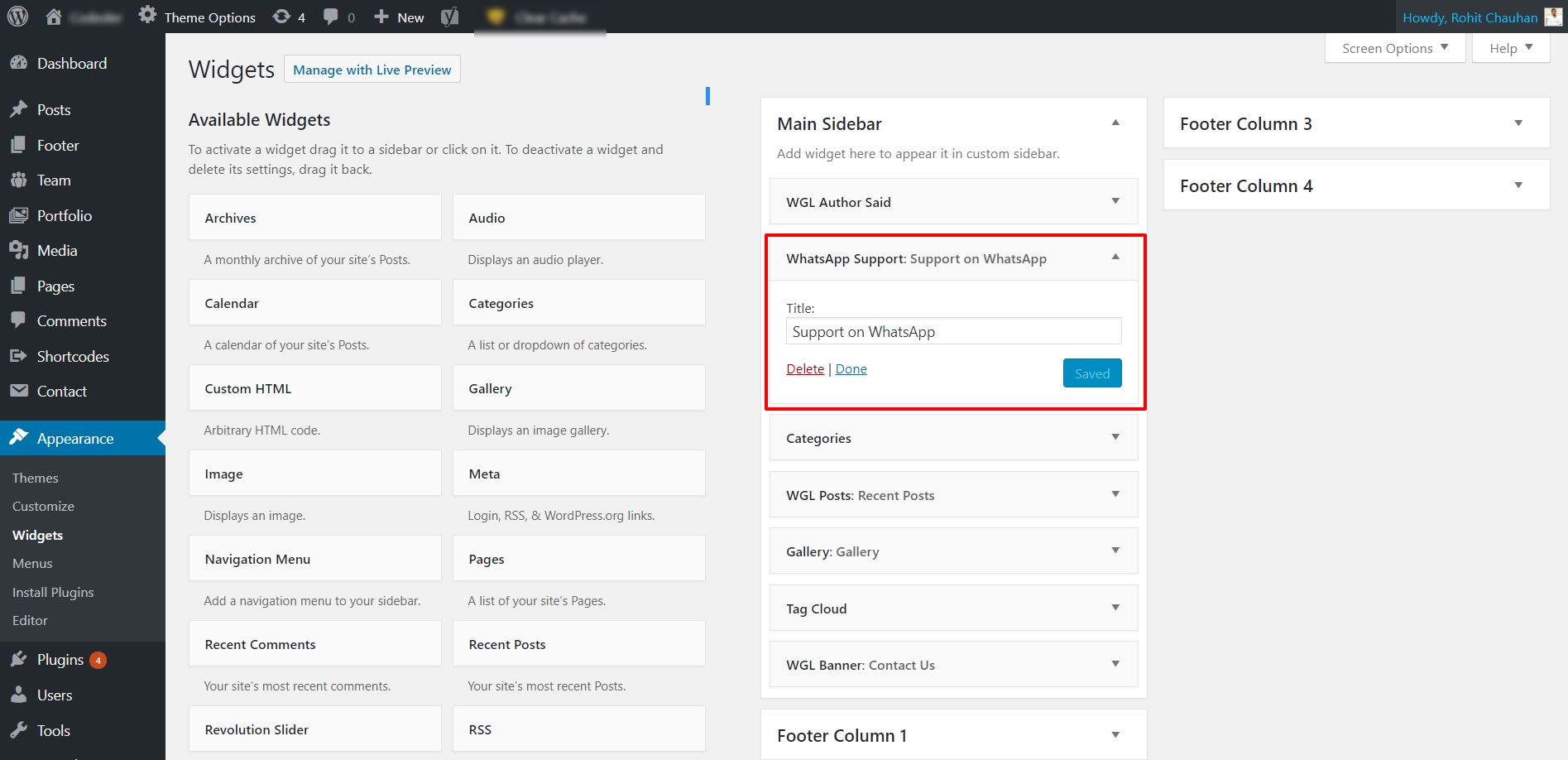Screen dimensions: 1568x760
Task: Click the Footer sidebar icon
Action: tap(18, 145)
